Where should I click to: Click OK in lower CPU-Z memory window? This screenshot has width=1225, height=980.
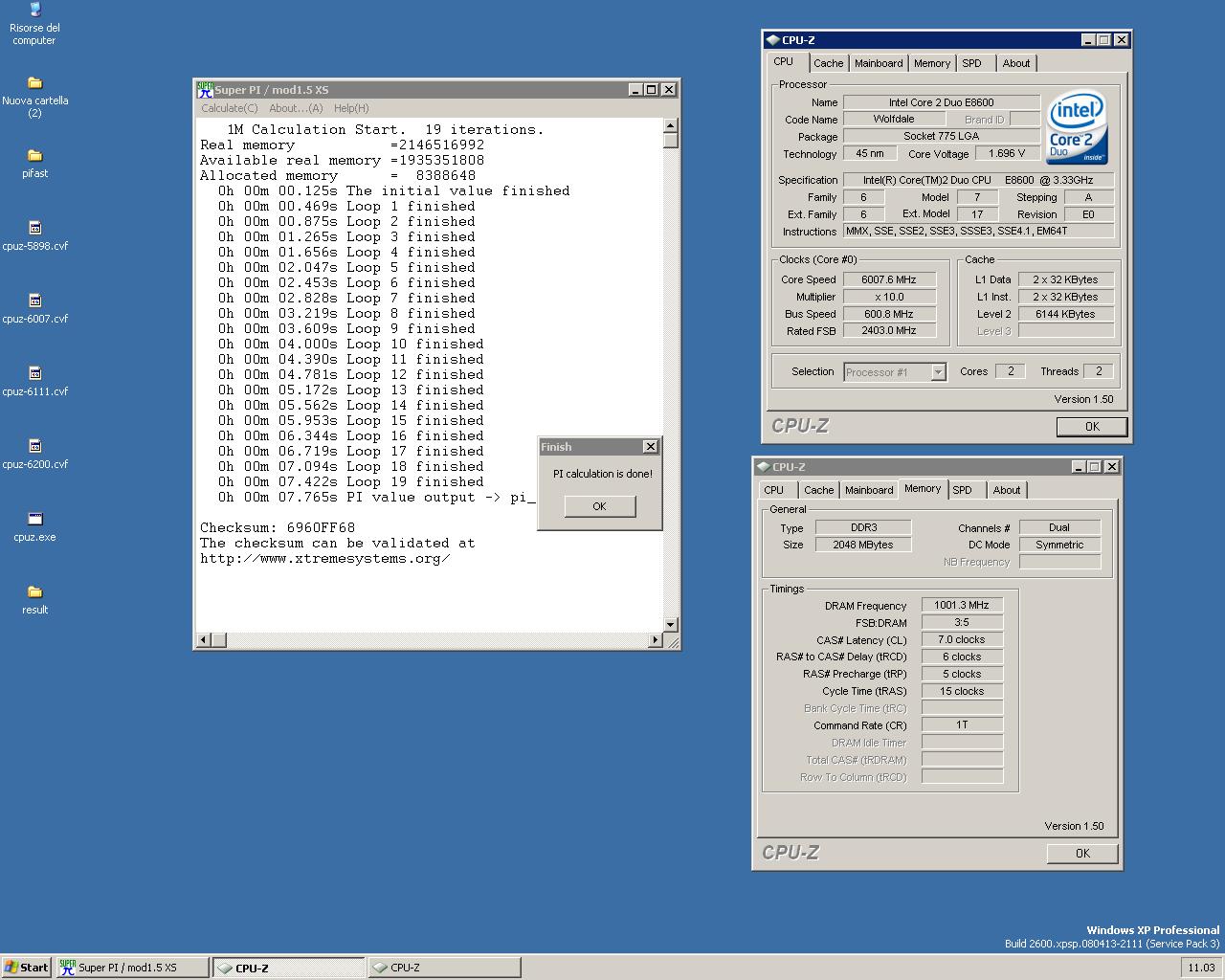[1082, 854]
